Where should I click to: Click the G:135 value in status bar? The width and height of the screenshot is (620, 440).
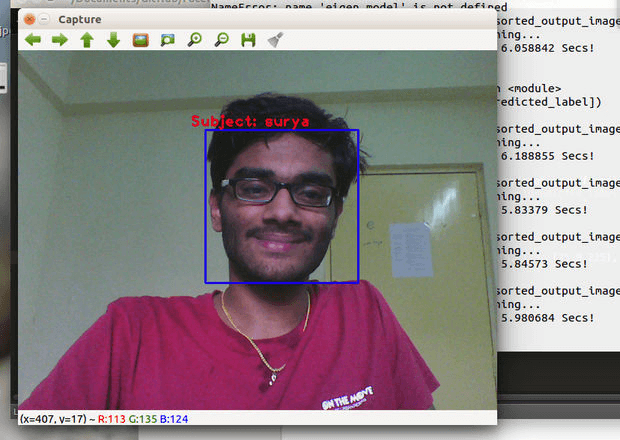(x=143, y=419)
